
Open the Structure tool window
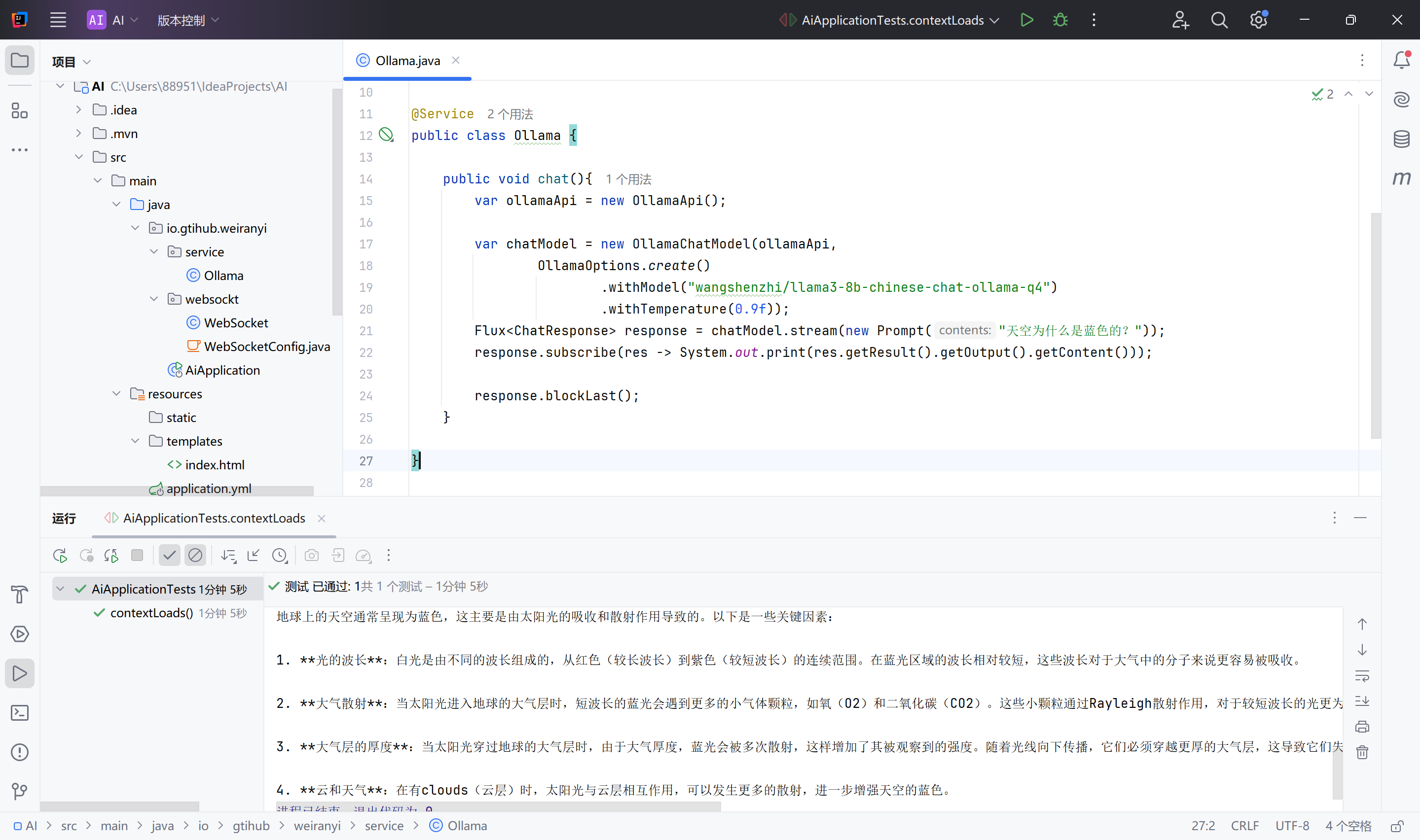pos(19,110)
